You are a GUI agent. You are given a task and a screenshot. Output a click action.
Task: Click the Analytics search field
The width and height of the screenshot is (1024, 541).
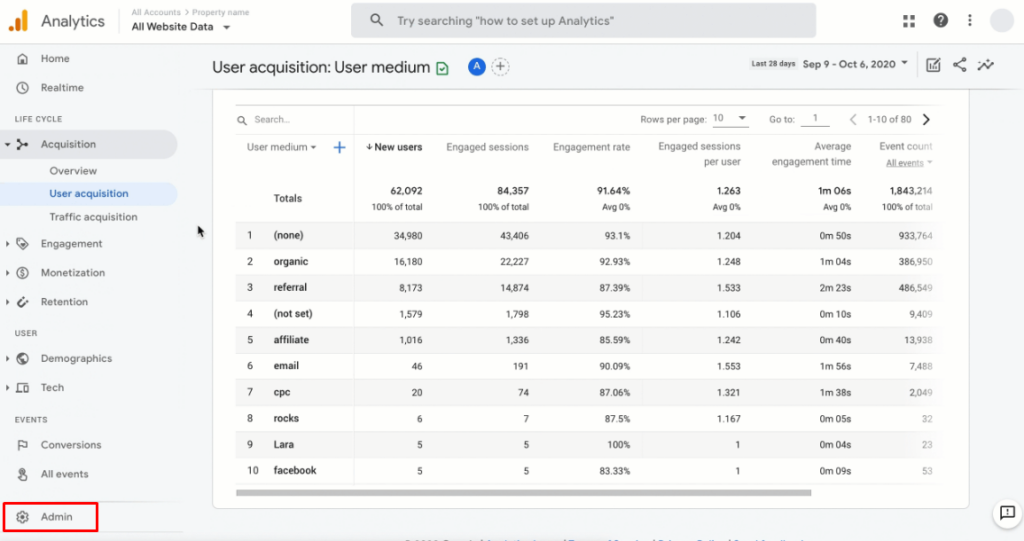coord(583,20)
